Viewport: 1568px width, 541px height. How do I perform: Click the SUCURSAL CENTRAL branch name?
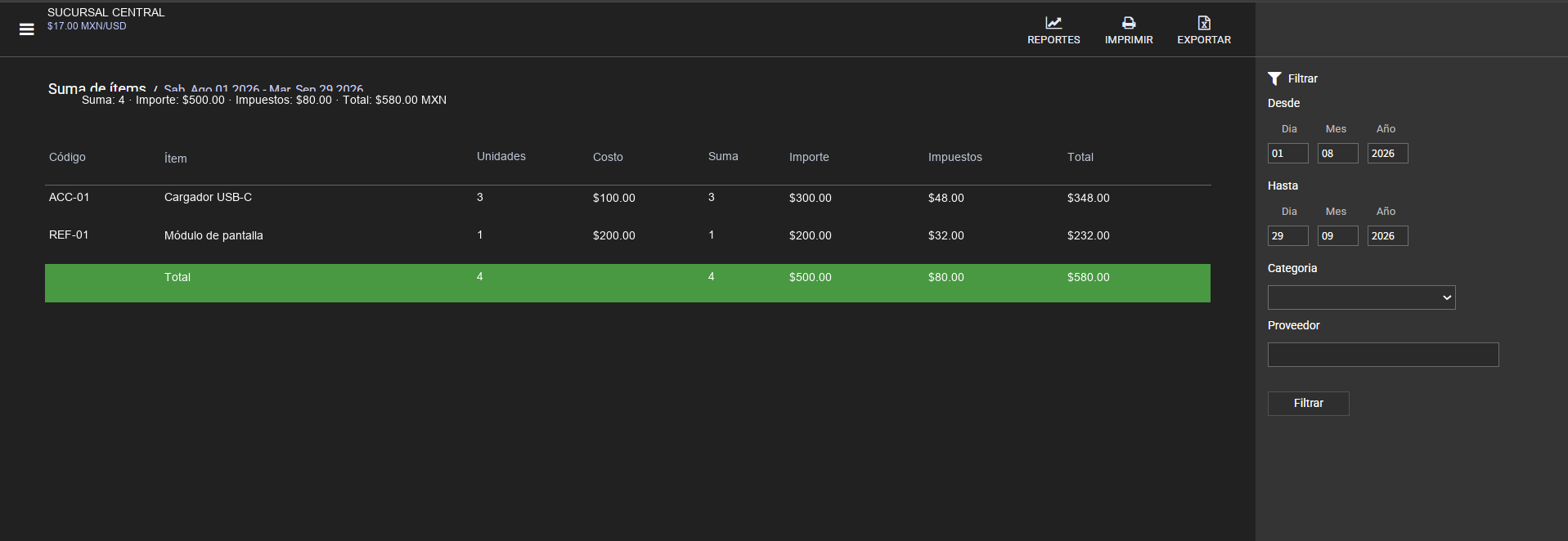[106, 12]
